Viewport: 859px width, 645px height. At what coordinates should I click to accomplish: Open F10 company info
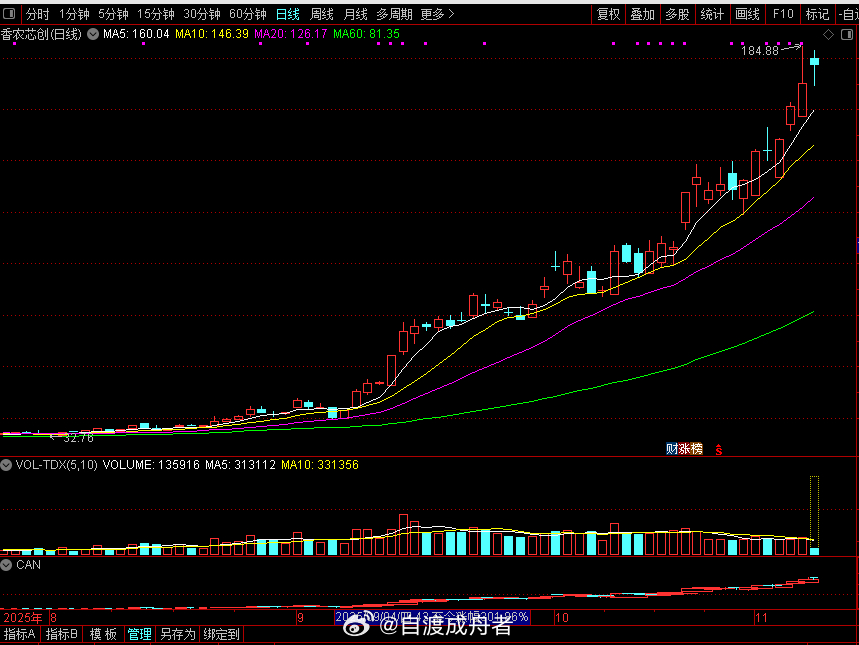[x=783, y=14]
